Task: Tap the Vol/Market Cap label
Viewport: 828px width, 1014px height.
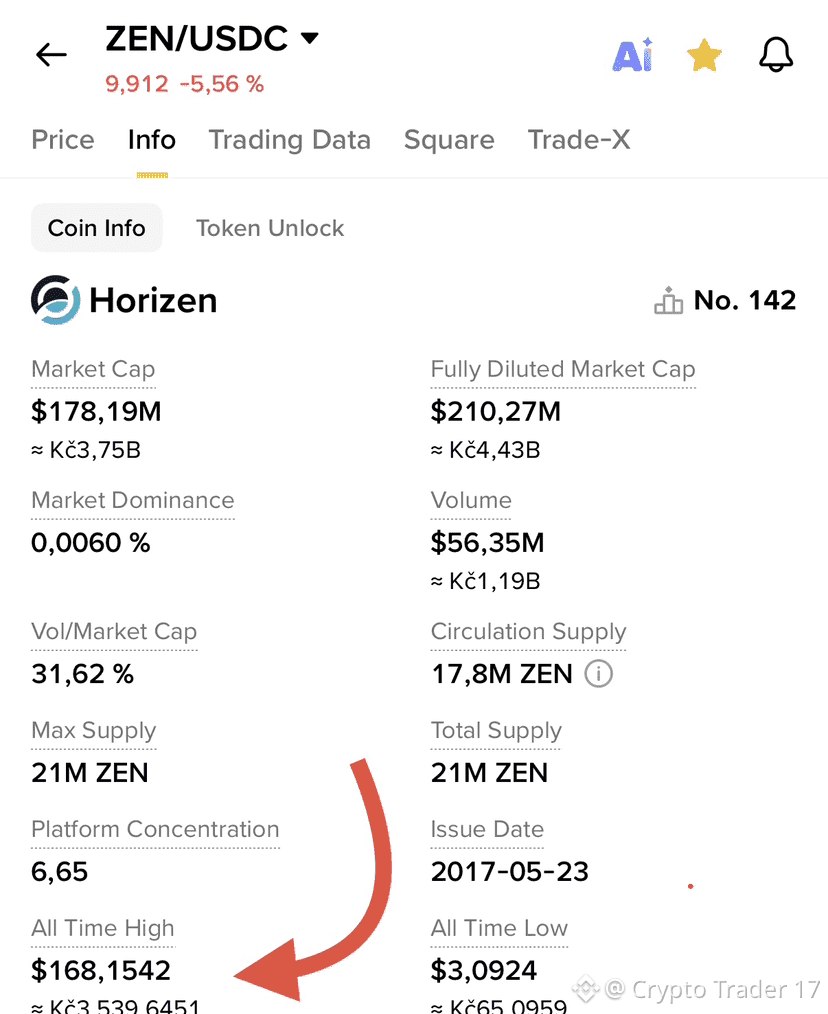Action: click(114, 631)
